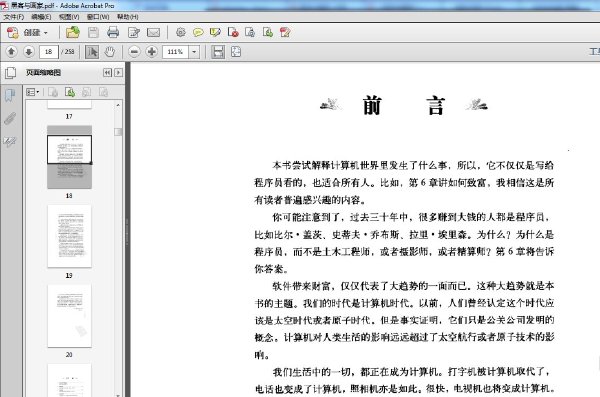Select the highlight text tool icon
The height and width of the screenshot is (397, 600).
point(215,33)
